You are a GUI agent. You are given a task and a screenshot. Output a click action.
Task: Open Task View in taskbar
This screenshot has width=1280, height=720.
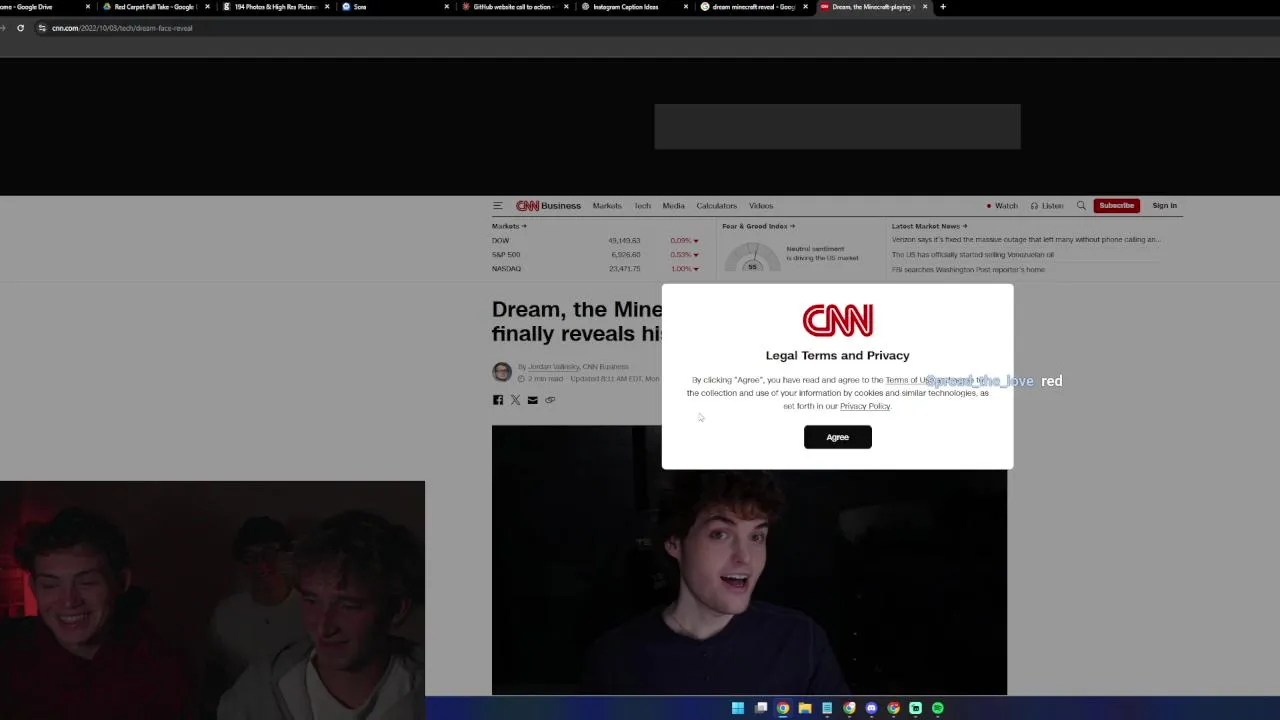point(761,708)
